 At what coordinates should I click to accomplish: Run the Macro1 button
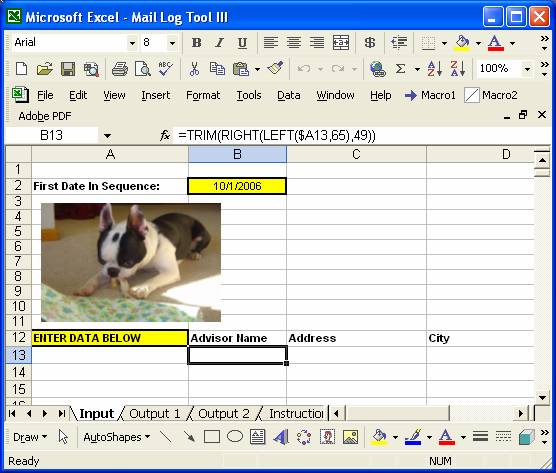(x=430, y=95)
